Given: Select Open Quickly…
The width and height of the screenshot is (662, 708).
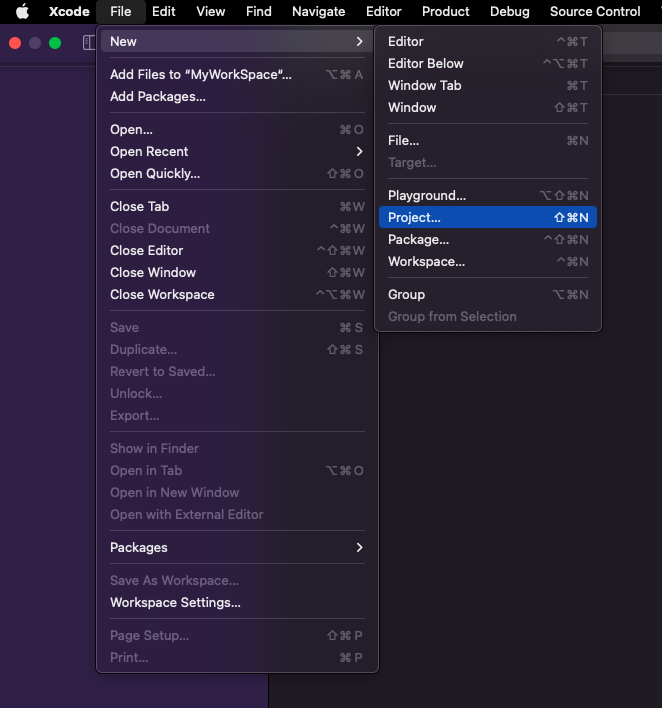Looking at the screenshot, I should coord(237,174).
